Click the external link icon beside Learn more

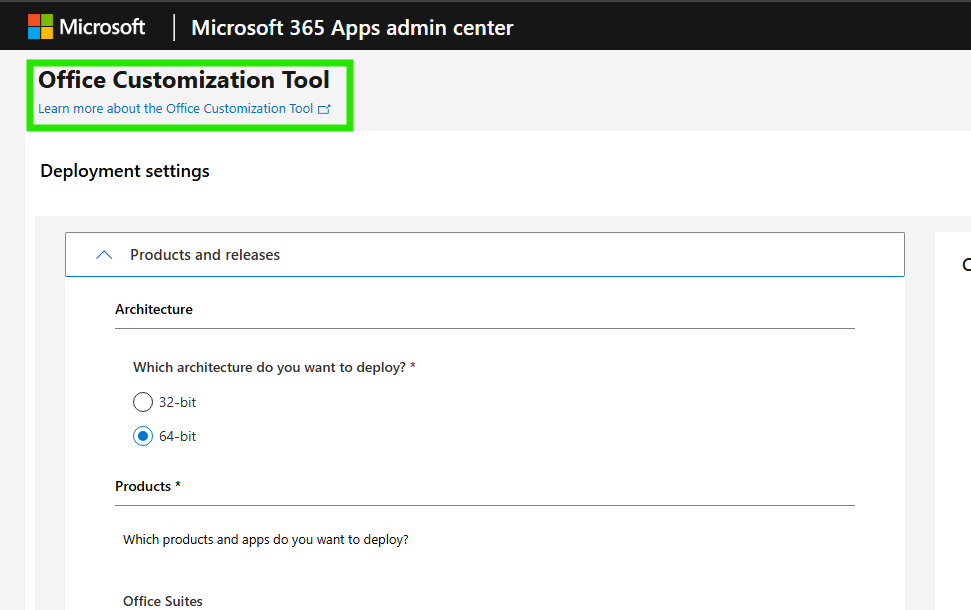(324, 110)
